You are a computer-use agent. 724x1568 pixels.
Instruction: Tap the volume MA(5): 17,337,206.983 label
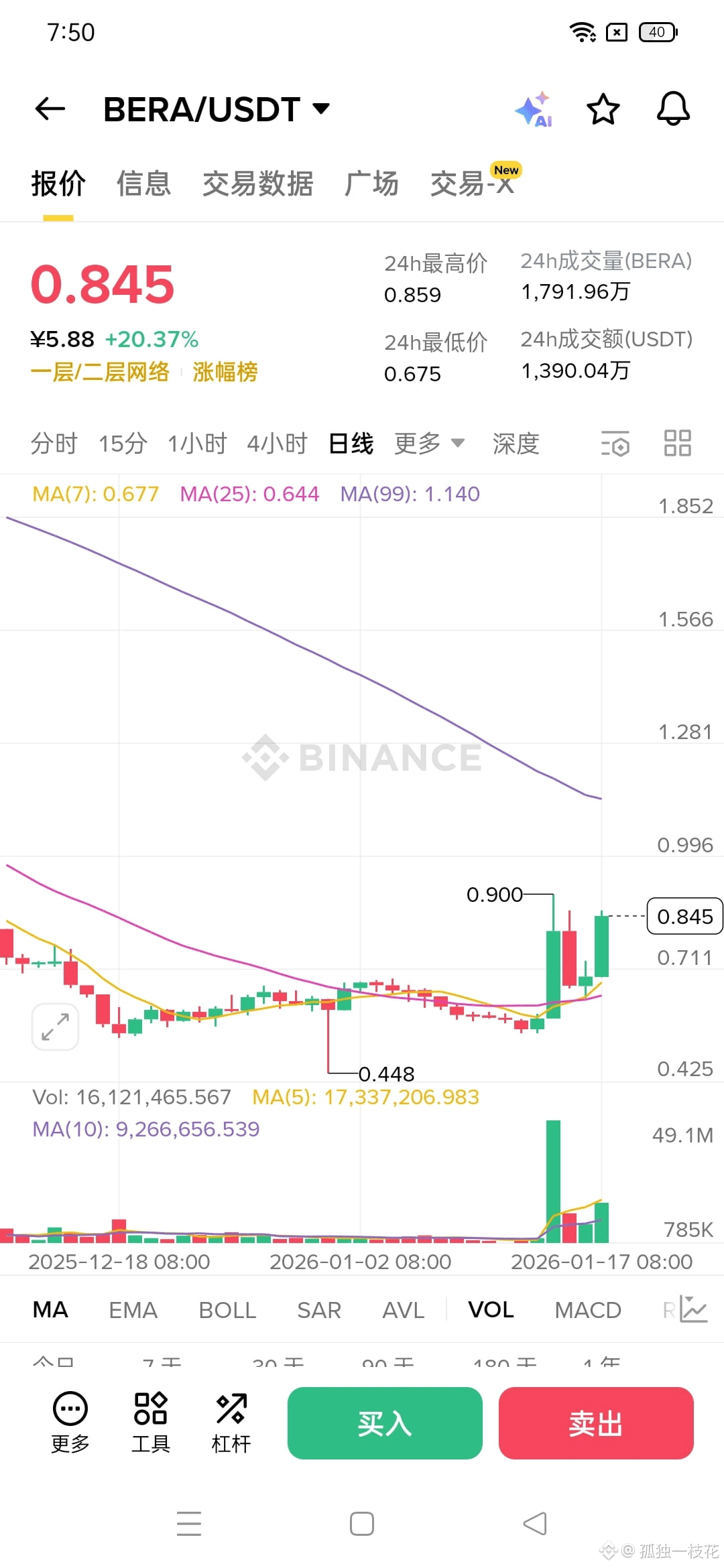coord(365,1097)
